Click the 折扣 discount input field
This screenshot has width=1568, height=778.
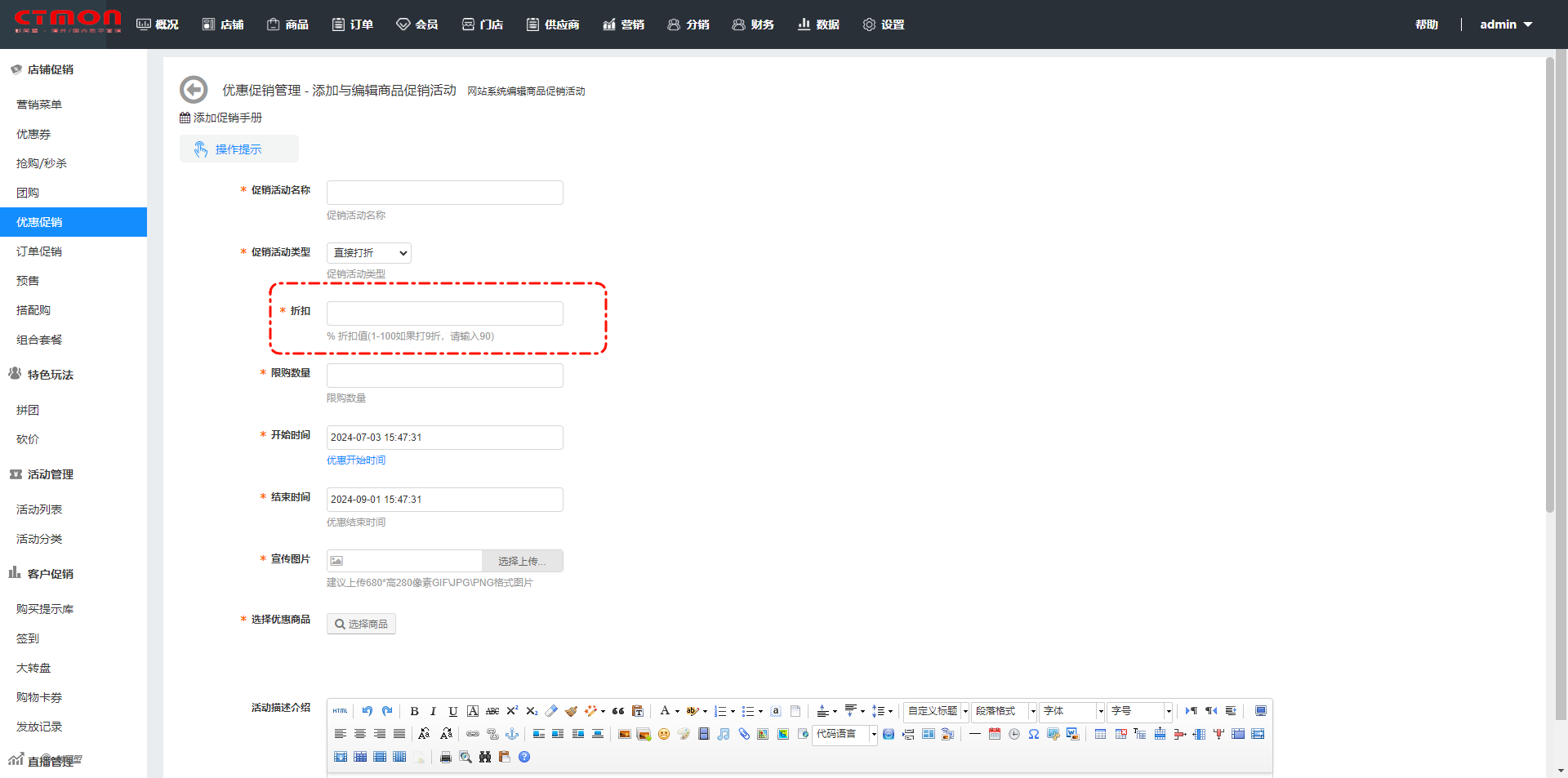(444, 313)
